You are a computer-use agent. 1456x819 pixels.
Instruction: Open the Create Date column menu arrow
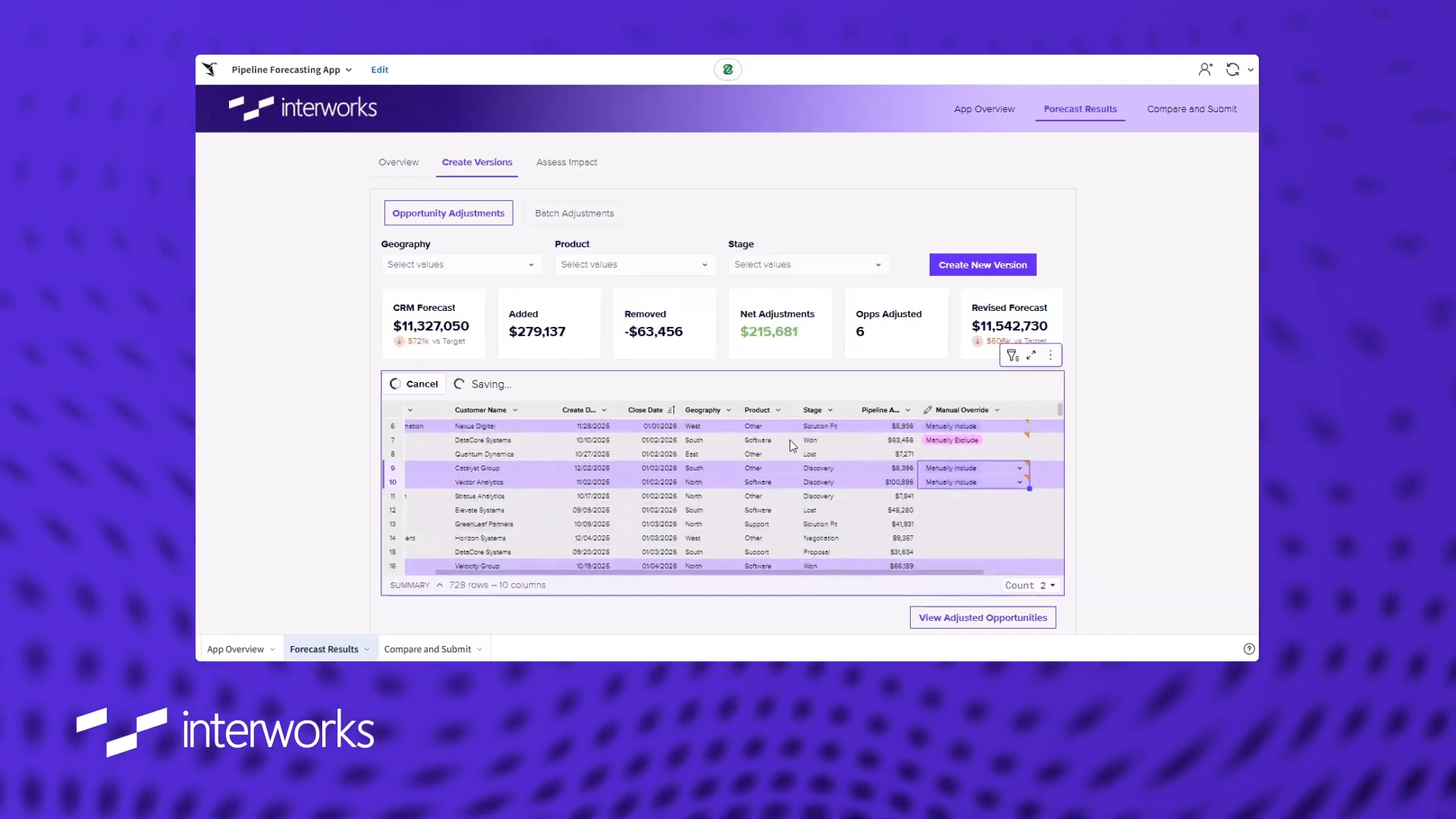(604, 410)
